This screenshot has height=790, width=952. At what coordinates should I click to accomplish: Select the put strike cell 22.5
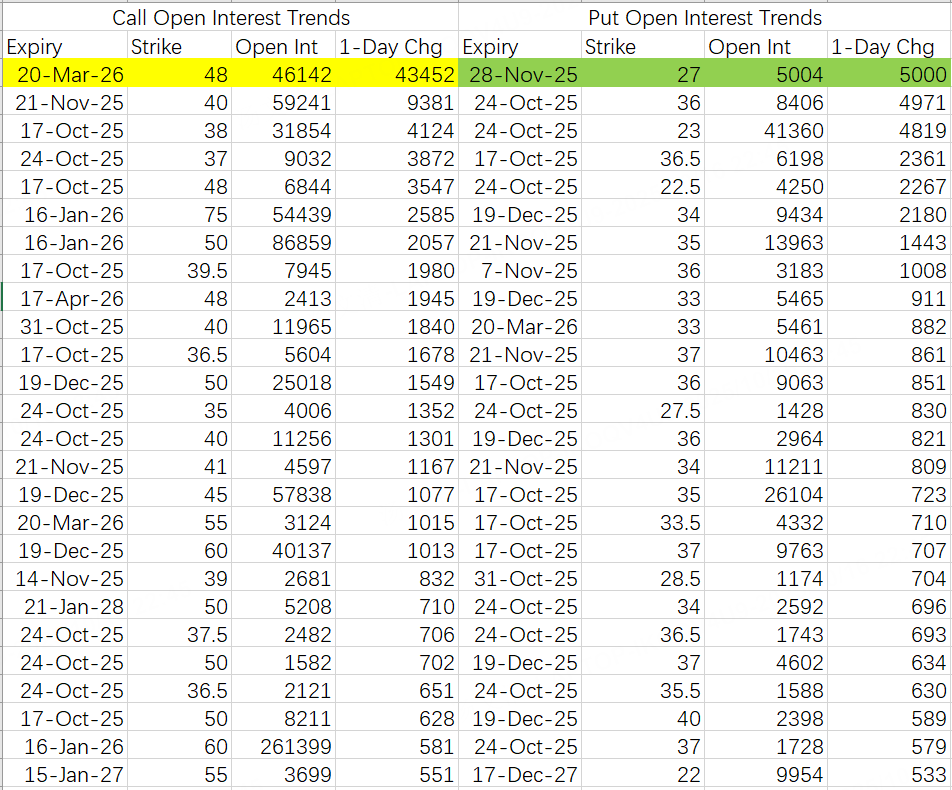point(643,186)
